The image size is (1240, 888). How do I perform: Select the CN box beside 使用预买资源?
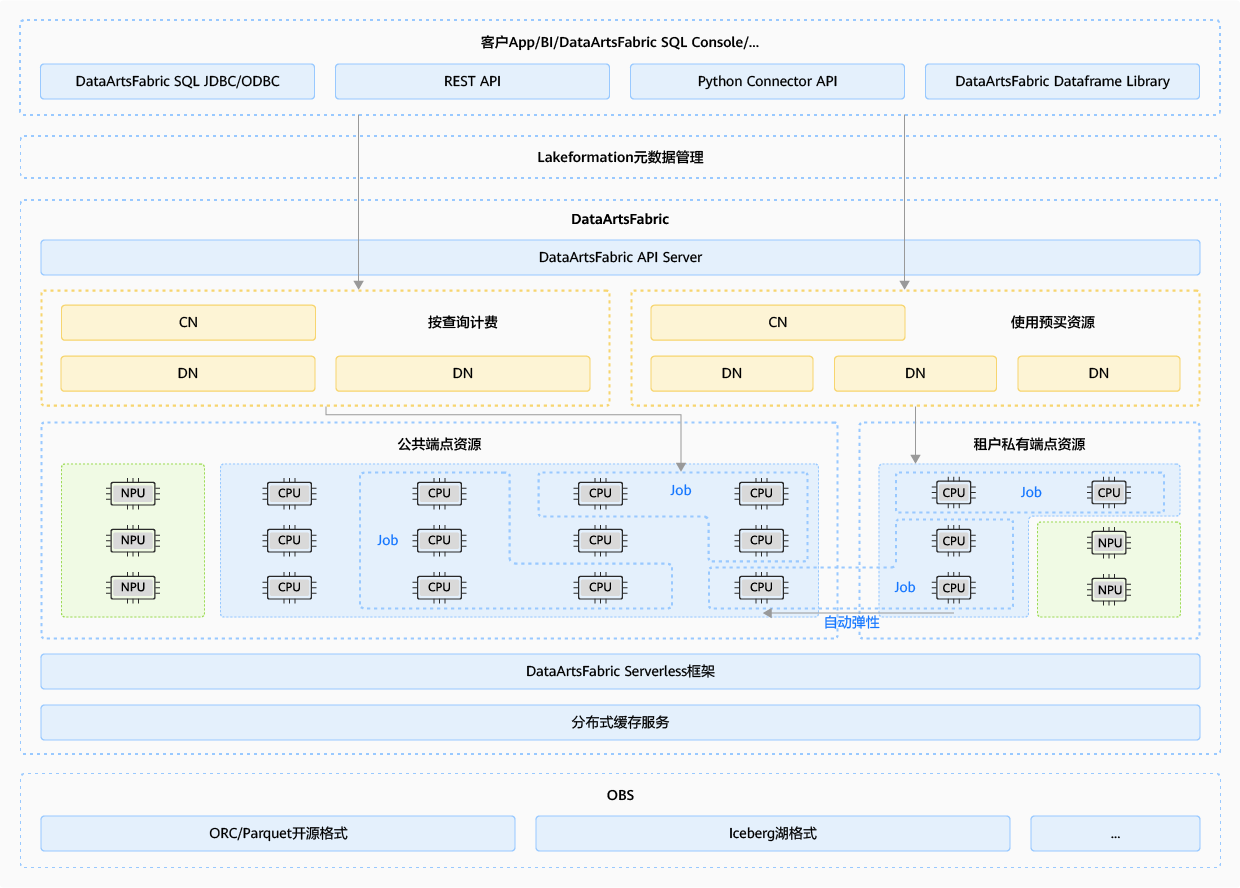(778, 323)
